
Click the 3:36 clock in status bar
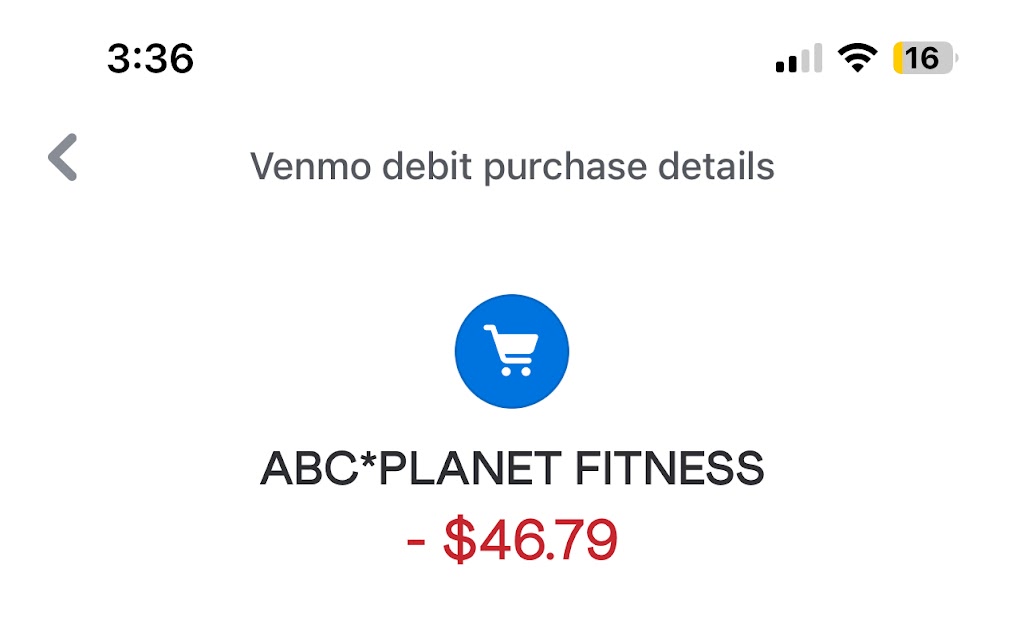click(150, 59)
